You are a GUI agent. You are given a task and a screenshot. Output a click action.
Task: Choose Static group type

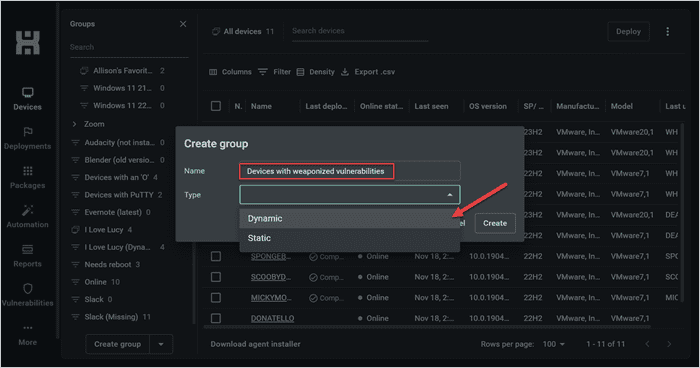[x=350, y=238]
